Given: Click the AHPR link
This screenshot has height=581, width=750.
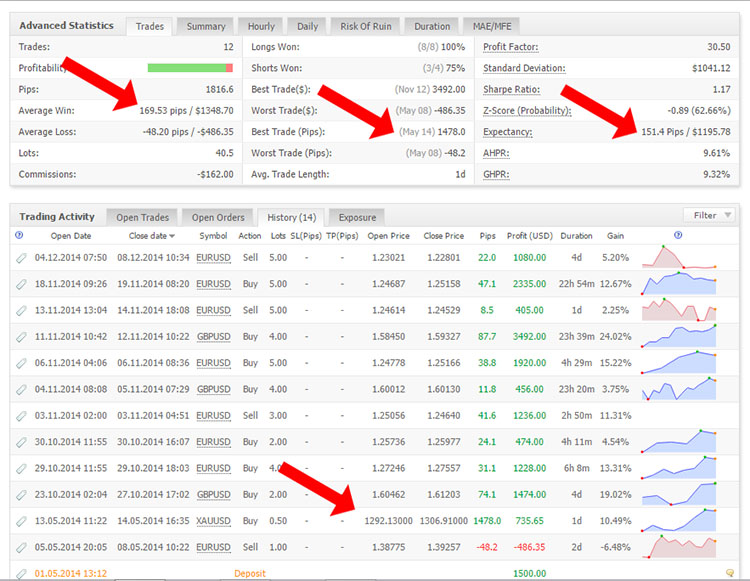Looking at the screenshot, I should click(x=496, y=153).
